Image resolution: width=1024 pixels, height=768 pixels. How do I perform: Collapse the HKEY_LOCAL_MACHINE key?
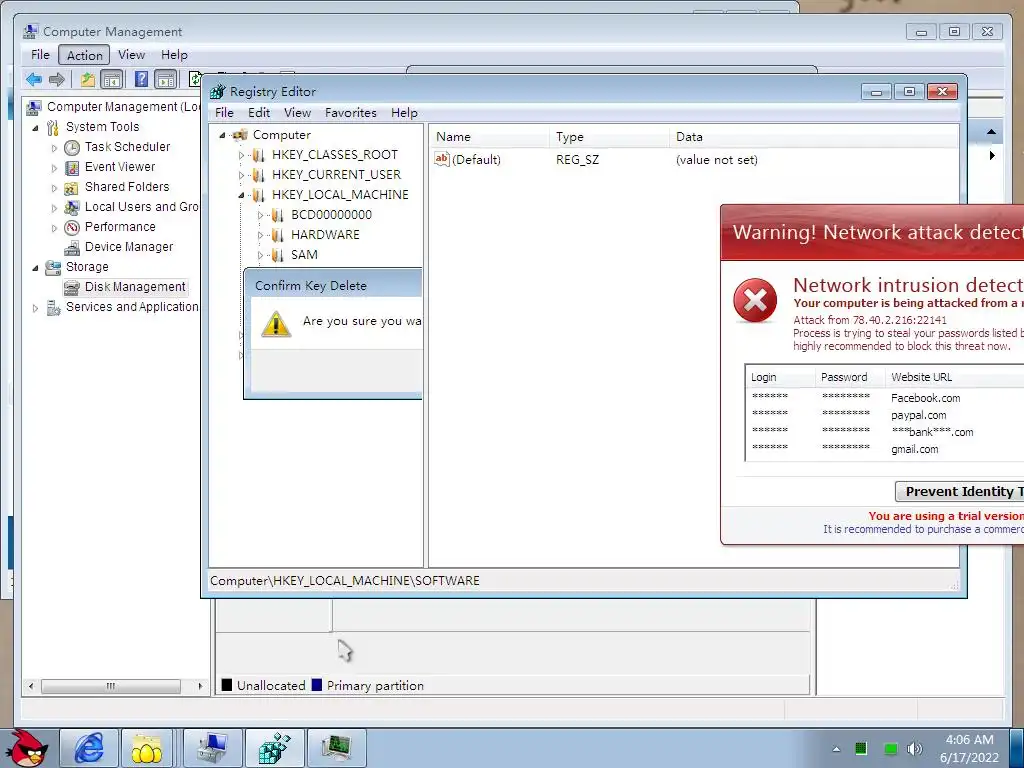point(241,195)
